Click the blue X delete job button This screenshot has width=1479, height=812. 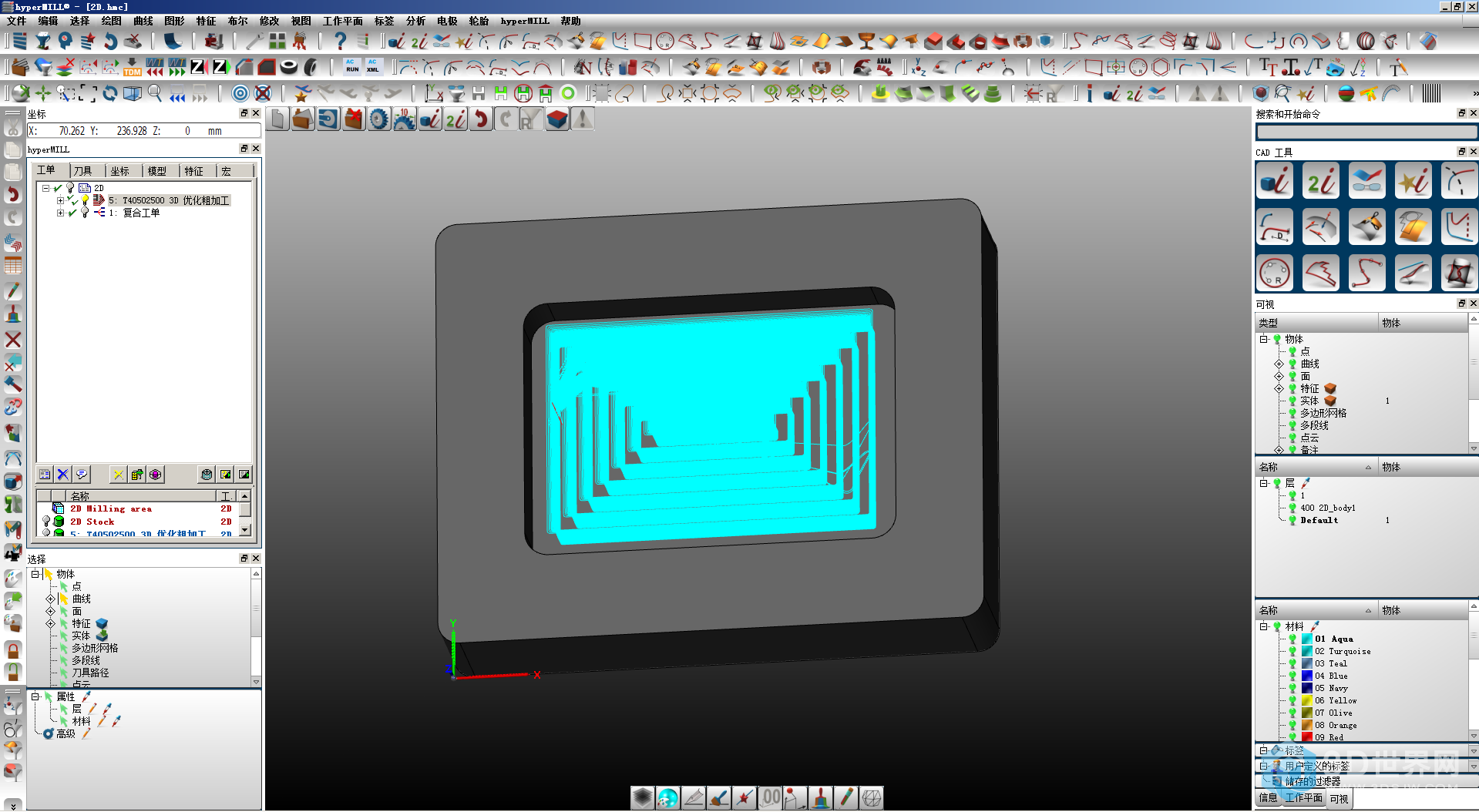63,475
